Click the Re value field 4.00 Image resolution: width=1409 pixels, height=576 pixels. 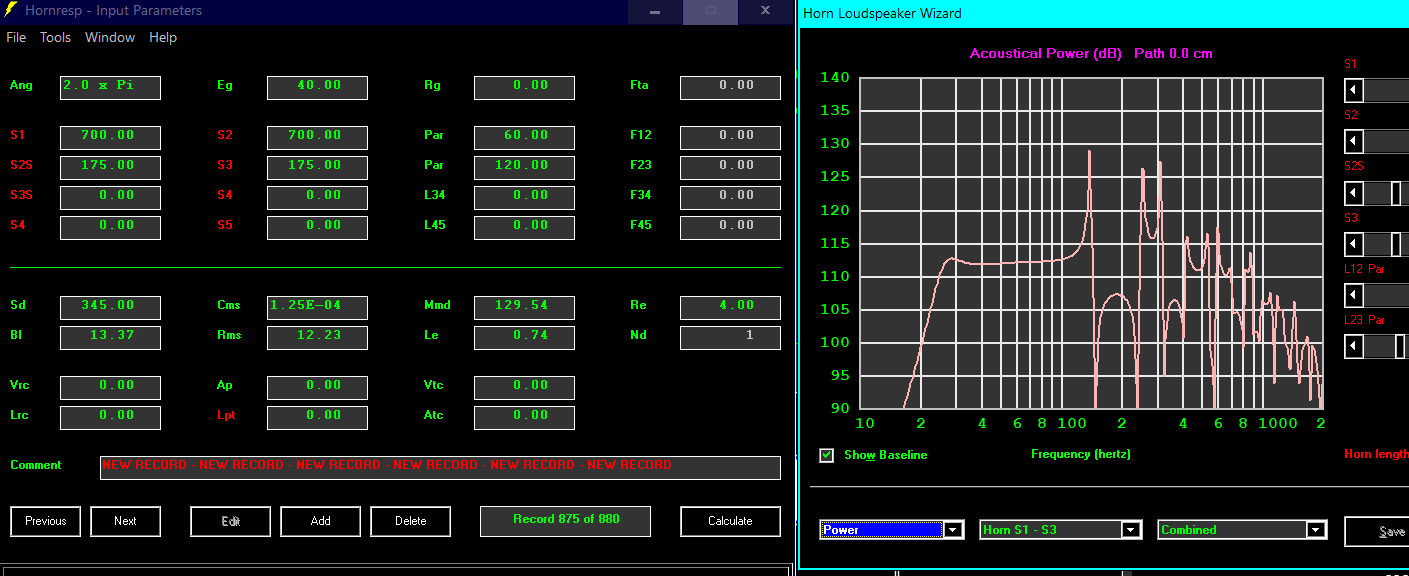tap(730, 307)
